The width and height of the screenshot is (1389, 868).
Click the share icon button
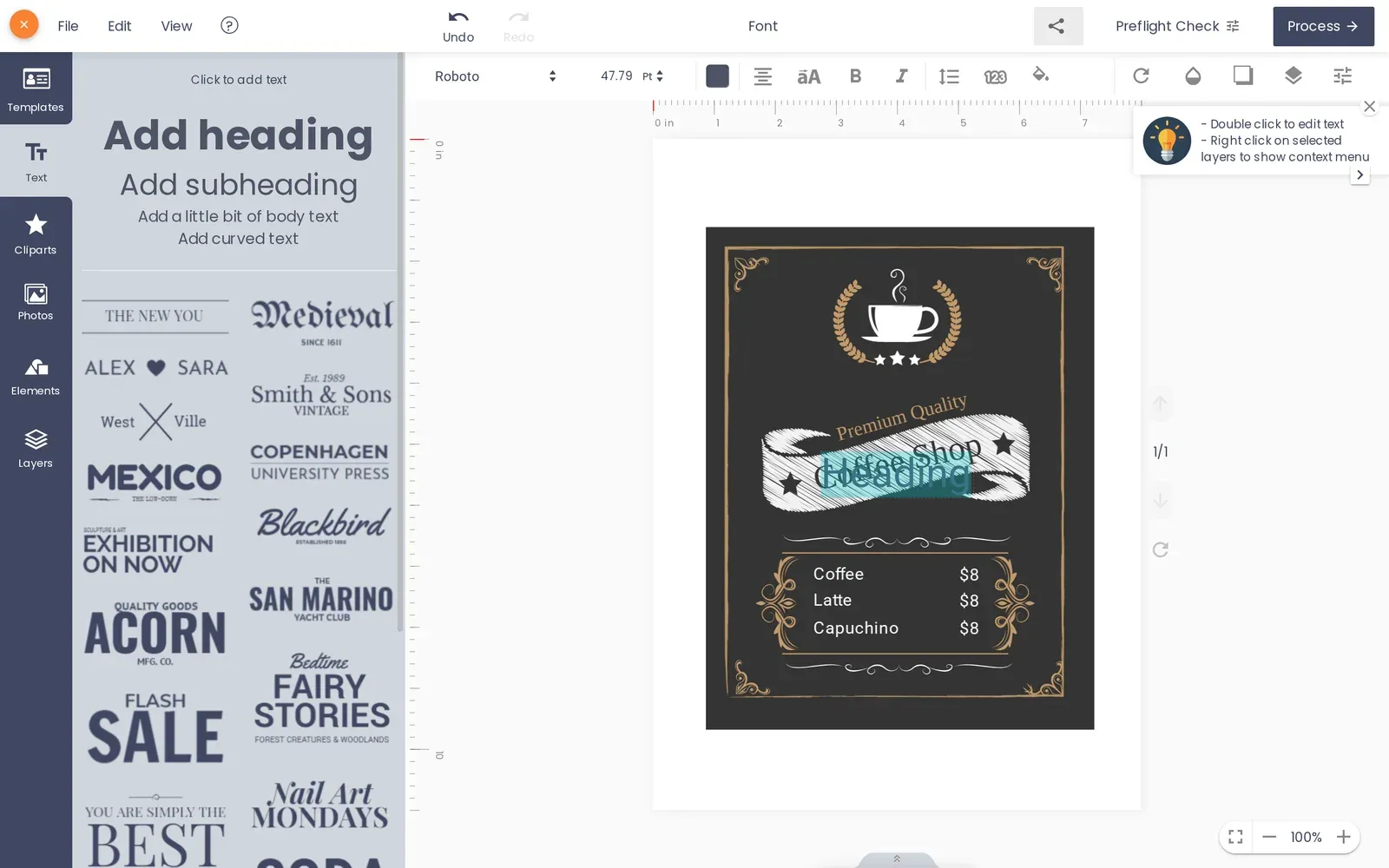pos(1057,26)
